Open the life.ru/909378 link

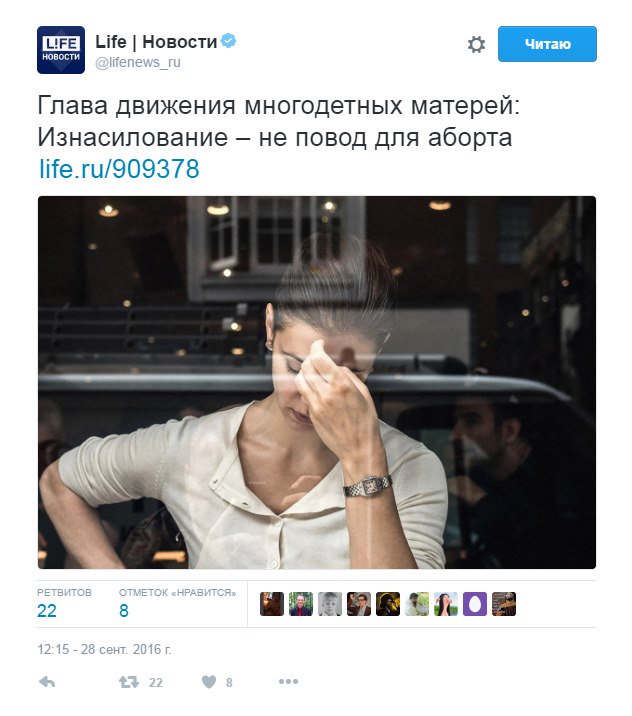119,168
